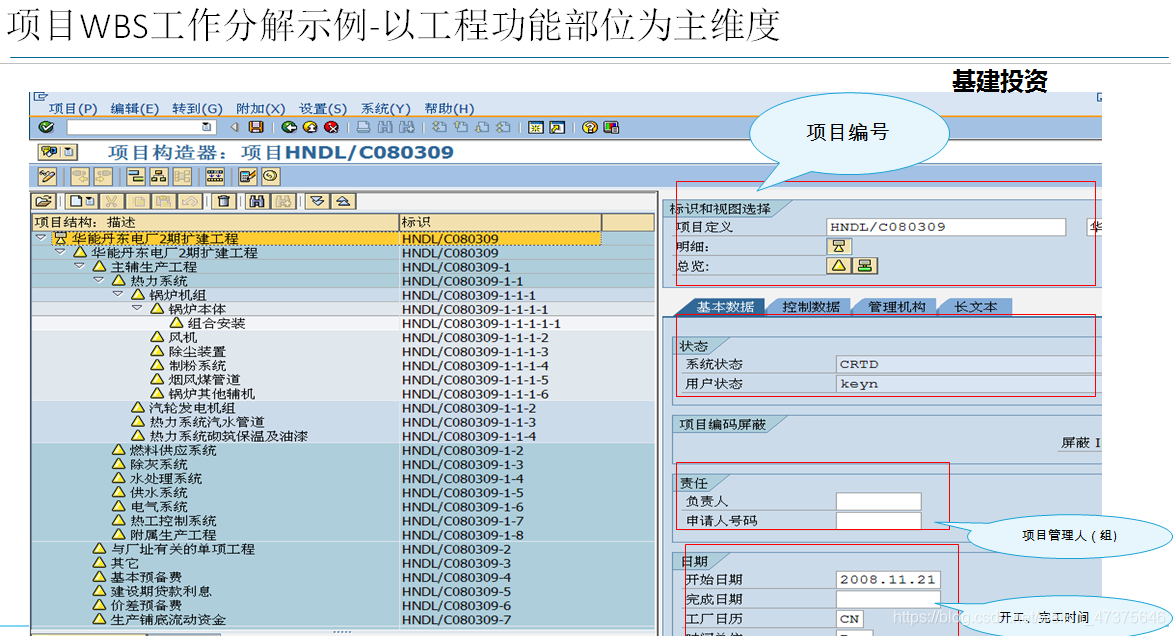Select the 水处理系统 tree row
Viewport: 1175px width, 636px height.
click(x=342, y=478)
